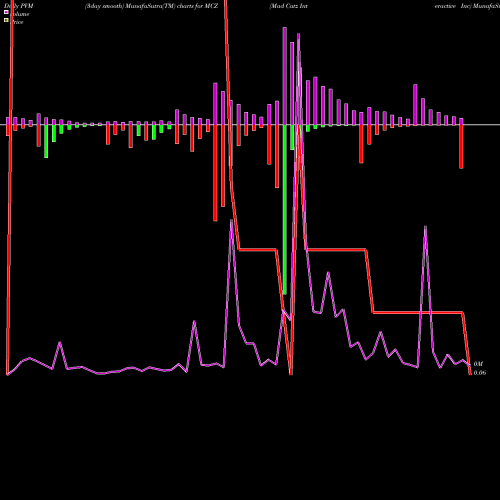Click the red-green Price legend swatch
500x500 pixels.
click(6, 20)
